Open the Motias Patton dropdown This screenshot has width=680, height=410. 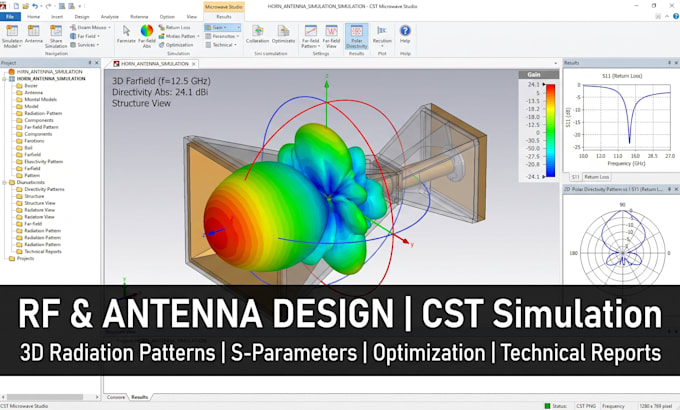[x=179, y=36]
